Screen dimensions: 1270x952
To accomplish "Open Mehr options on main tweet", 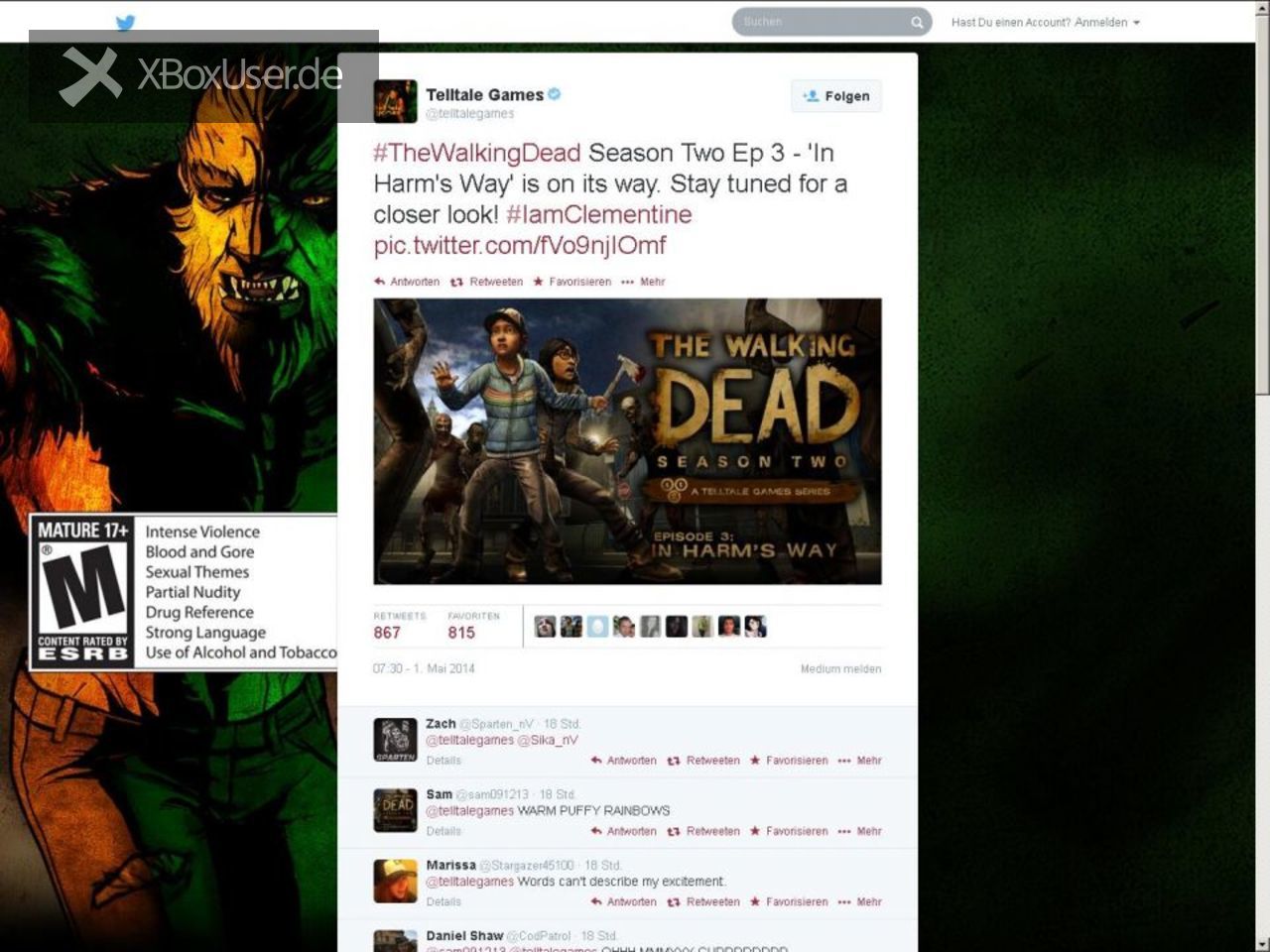I will coord(643,282).
